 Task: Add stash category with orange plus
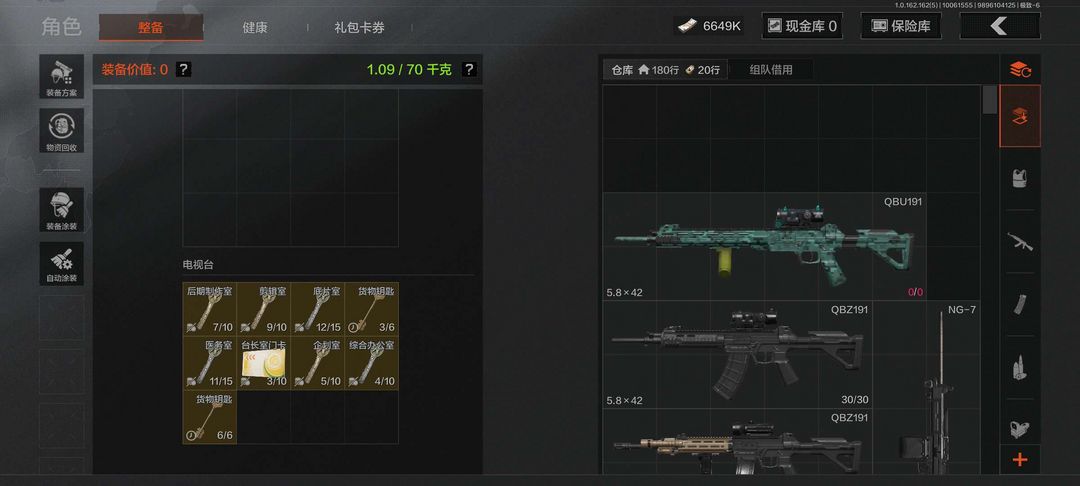[x=1020, y=460]
